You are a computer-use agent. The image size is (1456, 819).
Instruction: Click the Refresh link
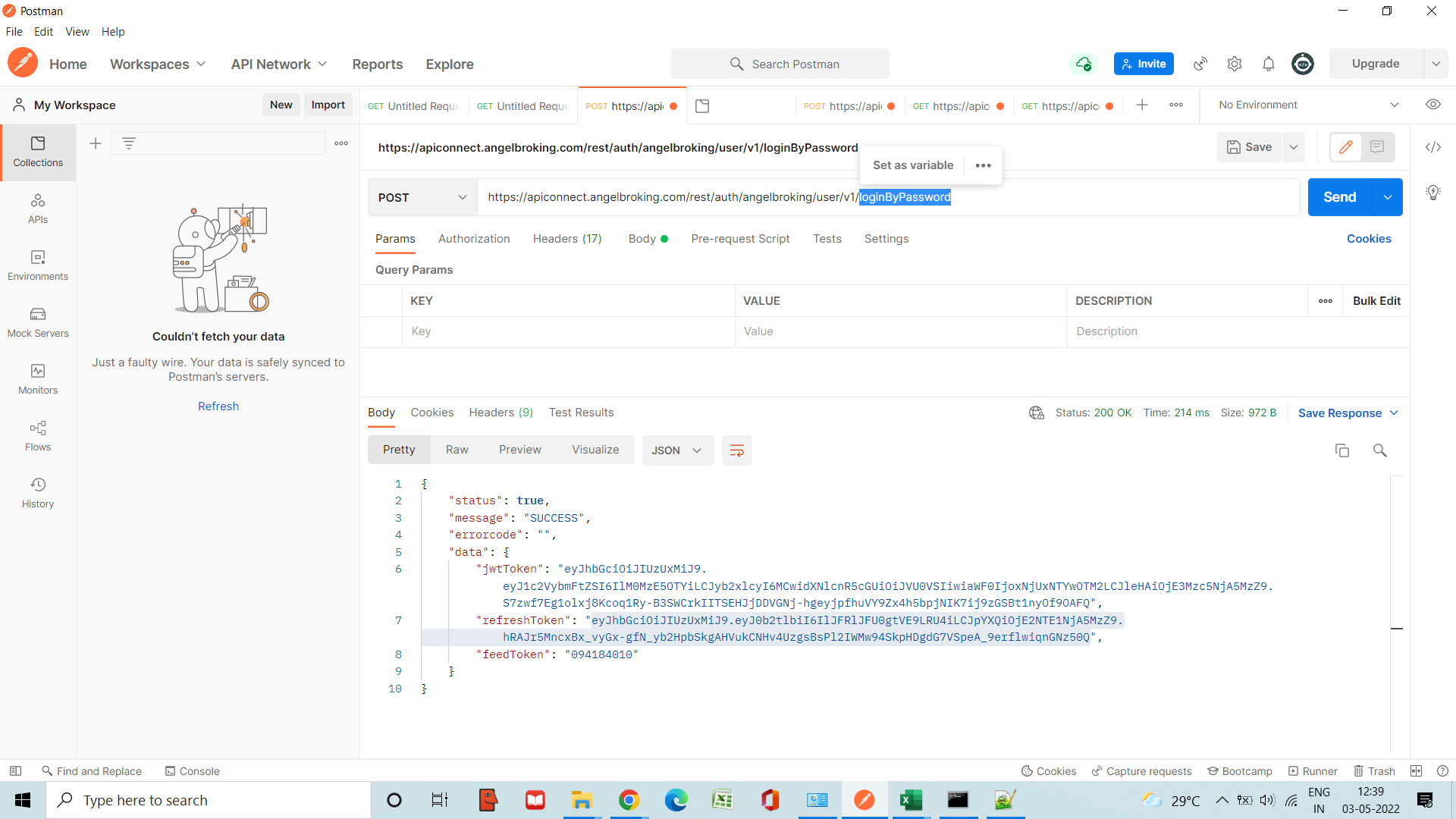click(x=218, y=406)
